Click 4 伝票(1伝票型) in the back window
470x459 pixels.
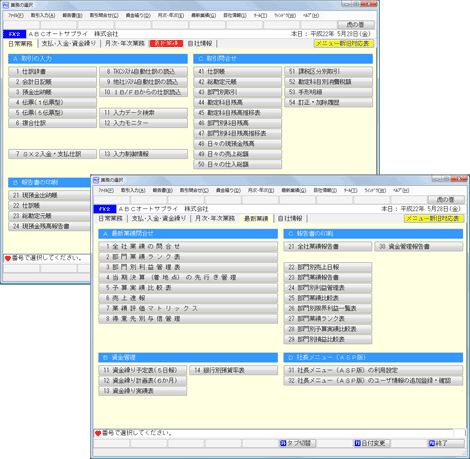pos(53,102)
